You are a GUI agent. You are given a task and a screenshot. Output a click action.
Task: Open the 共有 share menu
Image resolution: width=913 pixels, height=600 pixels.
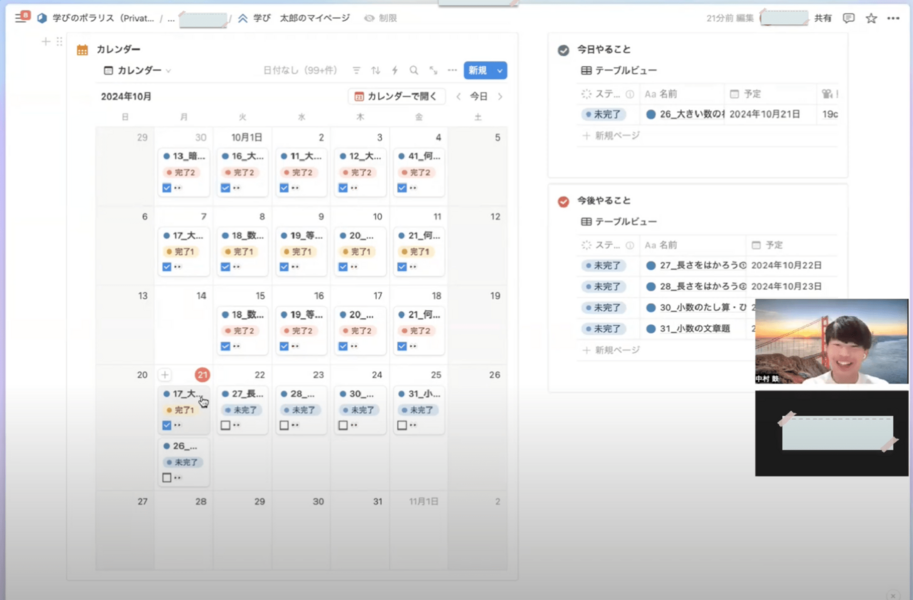(x=822, y=18)
